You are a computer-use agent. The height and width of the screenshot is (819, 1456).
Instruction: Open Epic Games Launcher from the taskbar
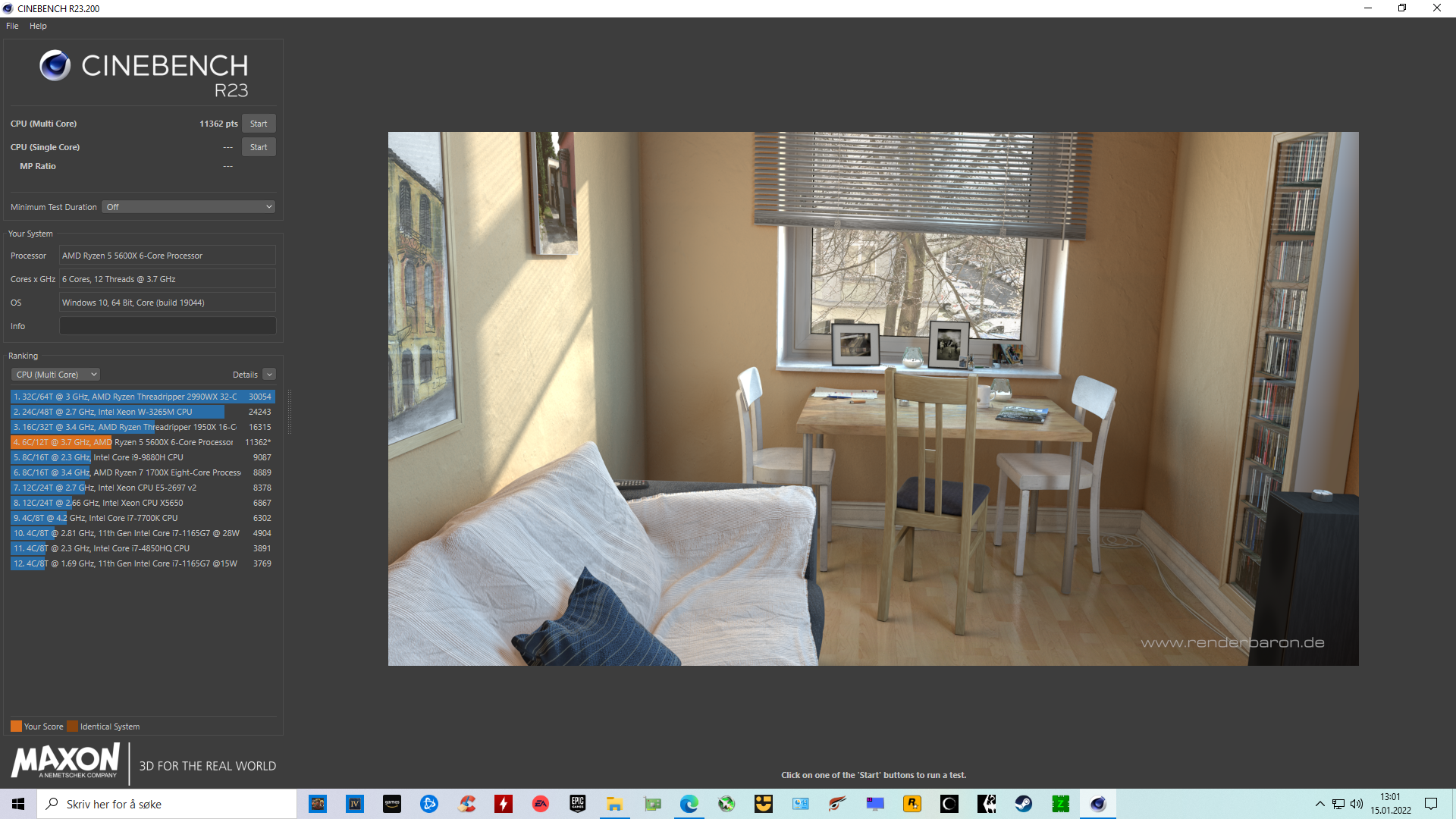pyautogui.click(x=578, y=804)
